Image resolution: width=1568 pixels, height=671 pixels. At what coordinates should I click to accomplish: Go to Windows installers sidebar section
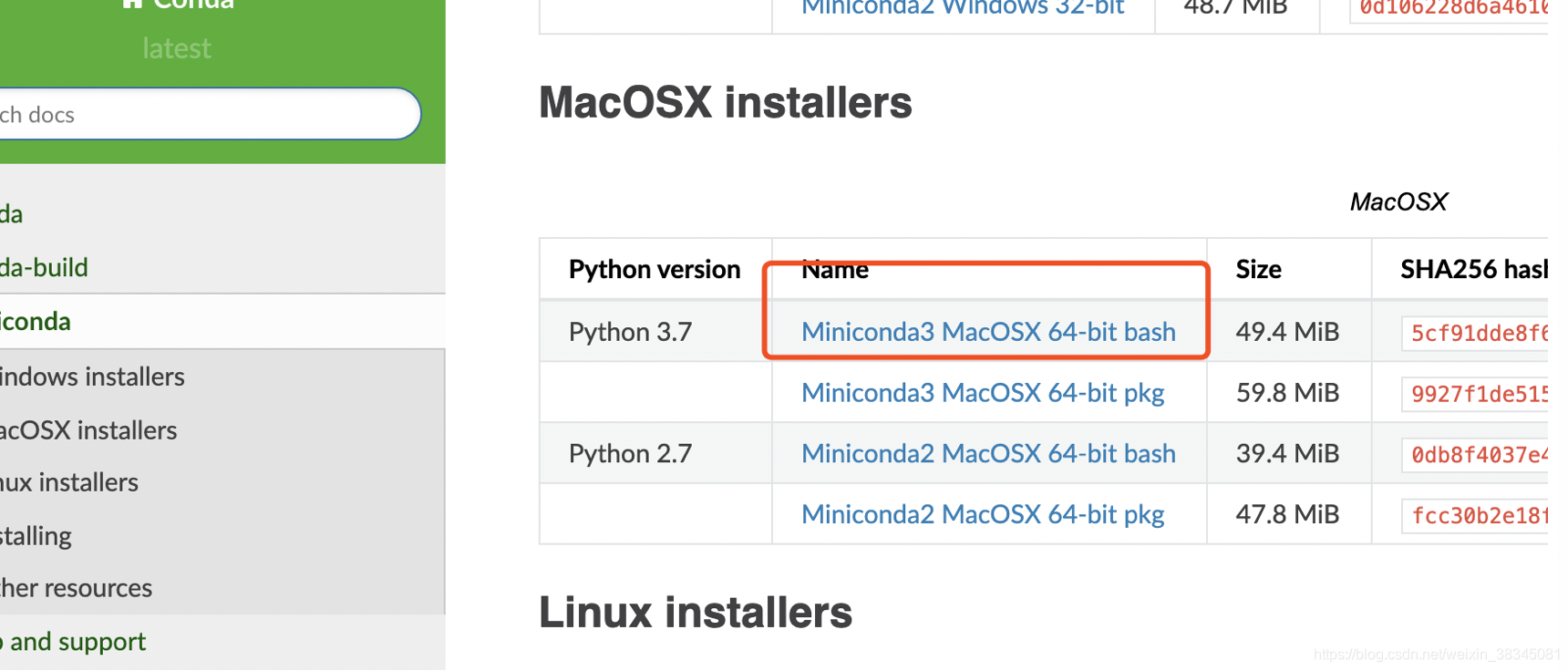coord(92,376)
